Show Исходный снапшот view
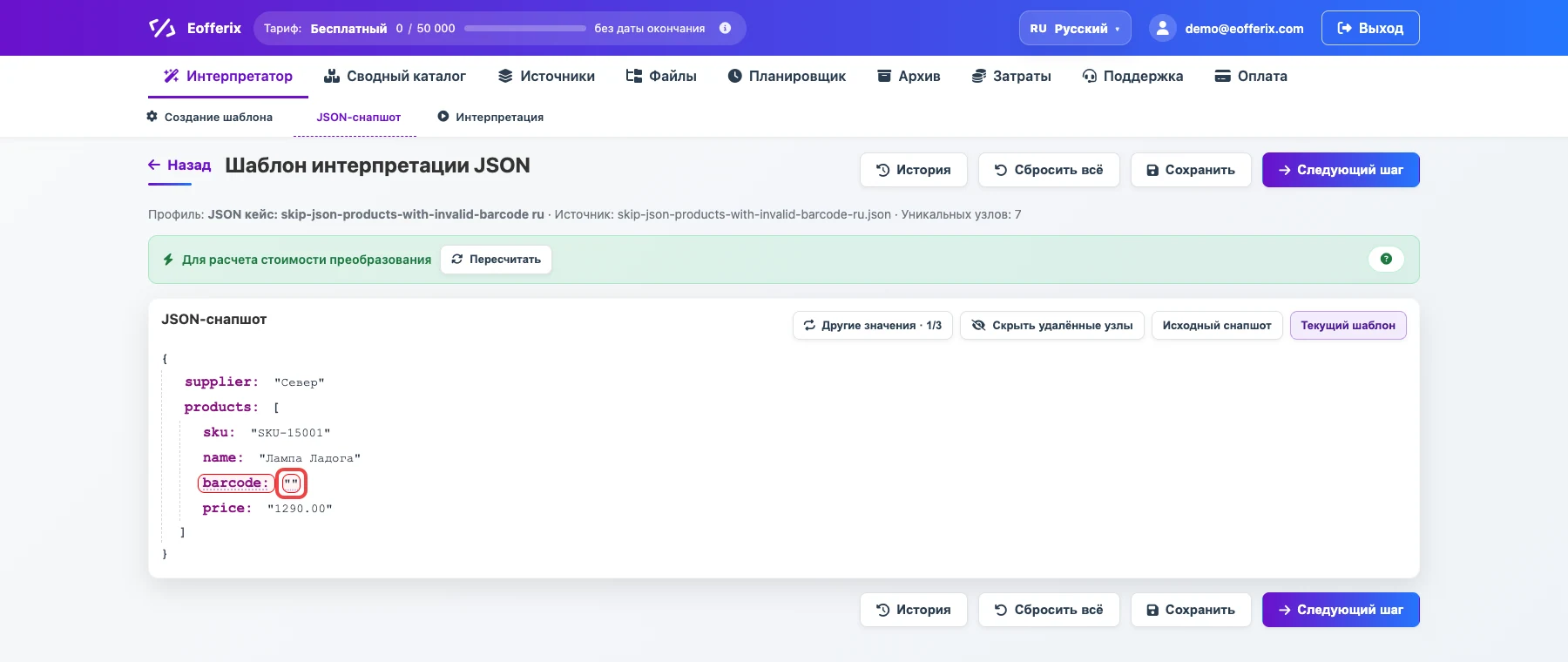The image size is (1568, 662). click(x=1217, y=325)
